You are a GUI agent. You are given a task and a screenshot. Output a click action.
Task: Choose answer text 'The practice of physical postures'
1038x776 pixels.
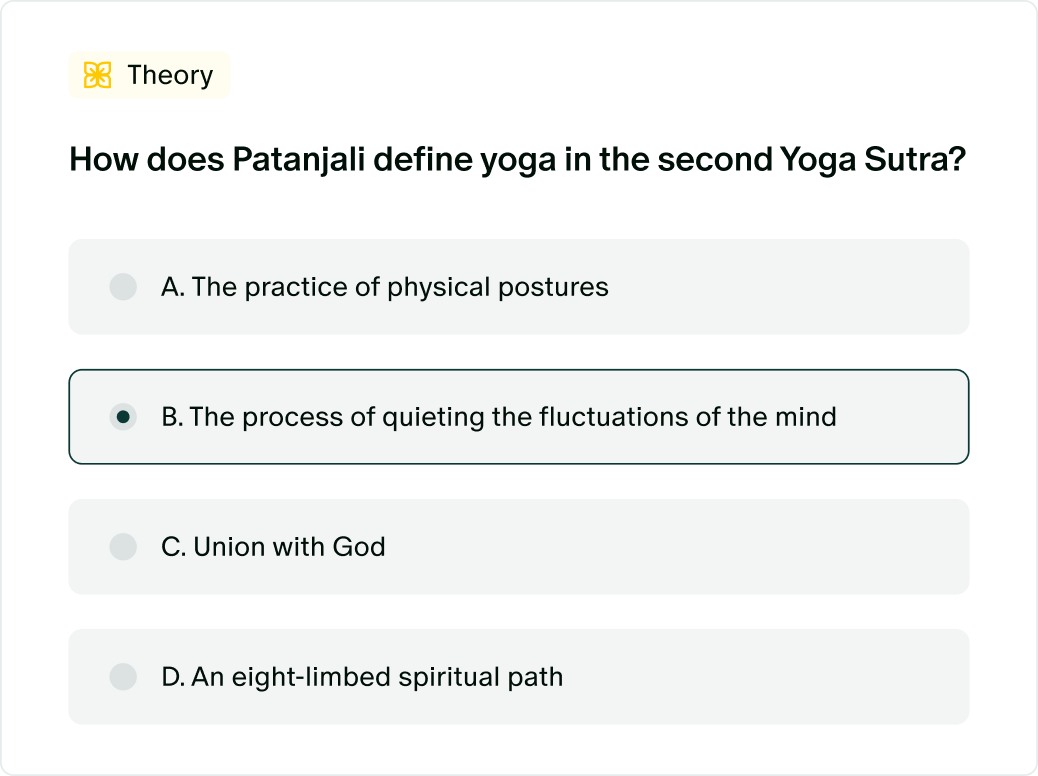pos(400,287)
